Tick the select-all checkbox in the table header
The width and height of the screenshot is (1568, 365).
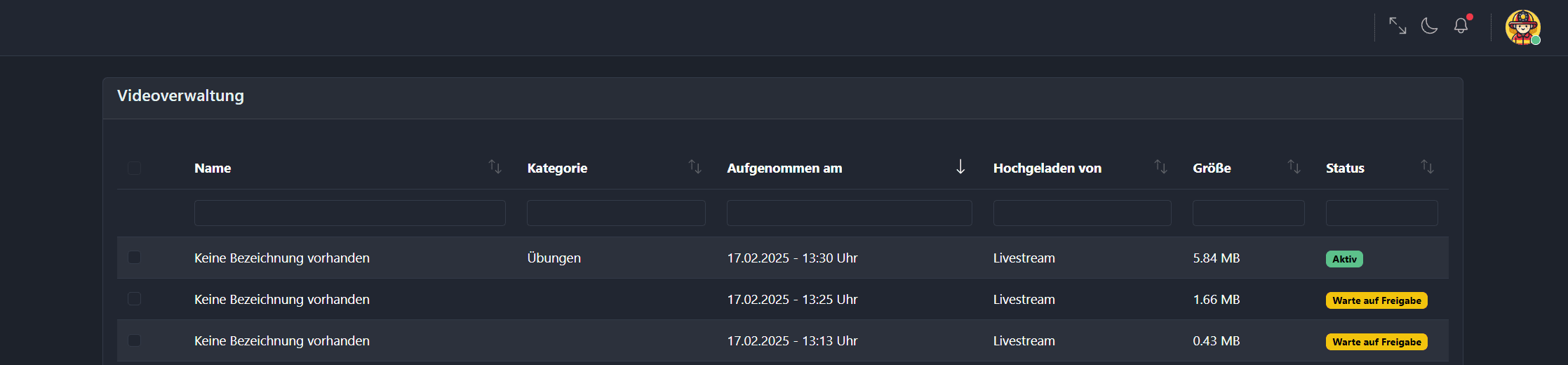coord(134,168)
